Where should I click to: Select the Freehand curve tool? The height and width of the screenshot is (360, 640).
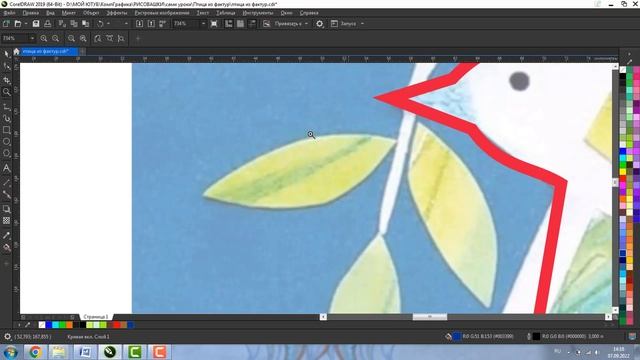[7, 107]
